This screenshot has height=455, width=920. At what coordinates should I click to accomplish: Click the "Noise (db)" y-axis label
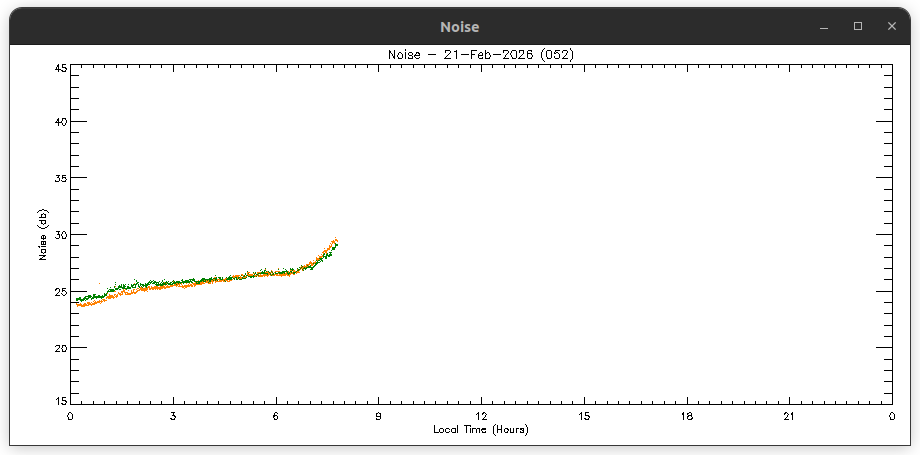point(43,235)
